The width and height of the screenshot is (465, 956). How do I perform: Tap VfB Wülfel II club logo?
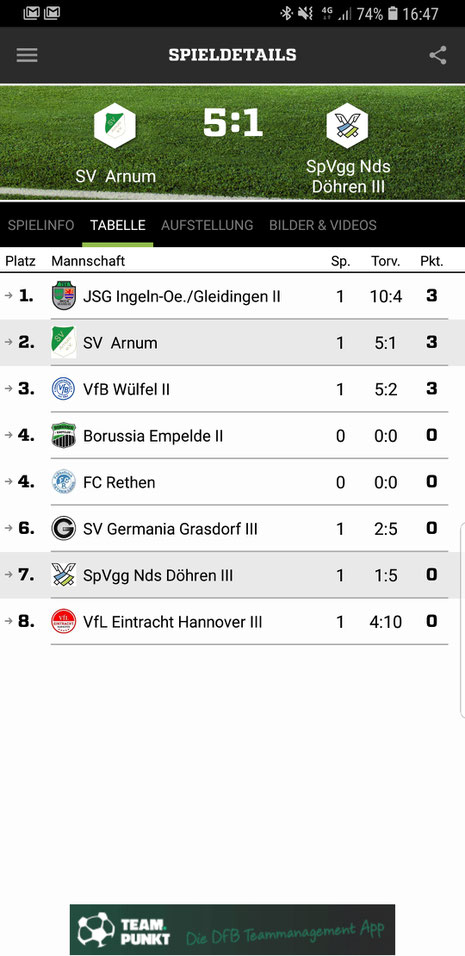(x=63, y=388)
